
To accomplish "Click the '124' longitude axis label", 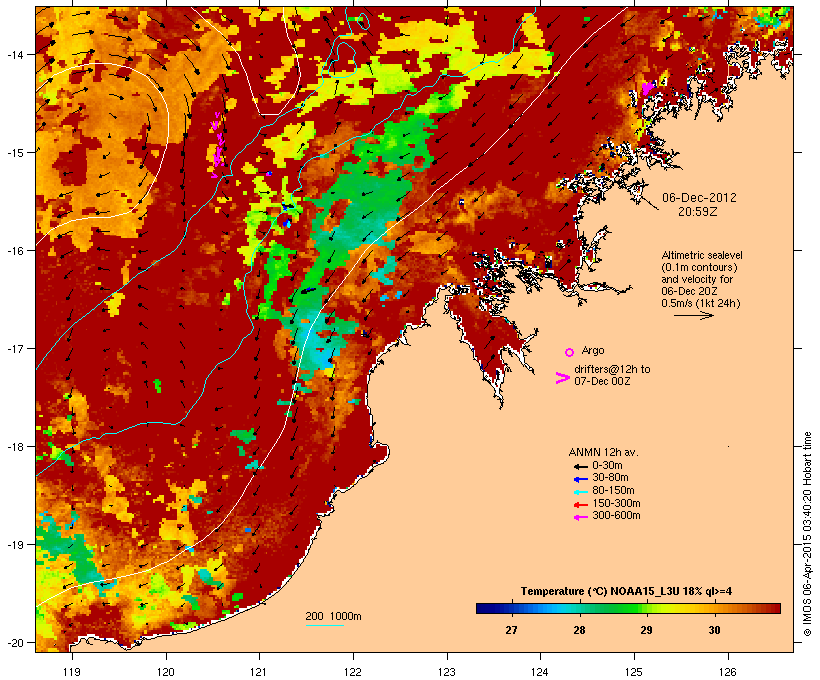I will point(540,672).
